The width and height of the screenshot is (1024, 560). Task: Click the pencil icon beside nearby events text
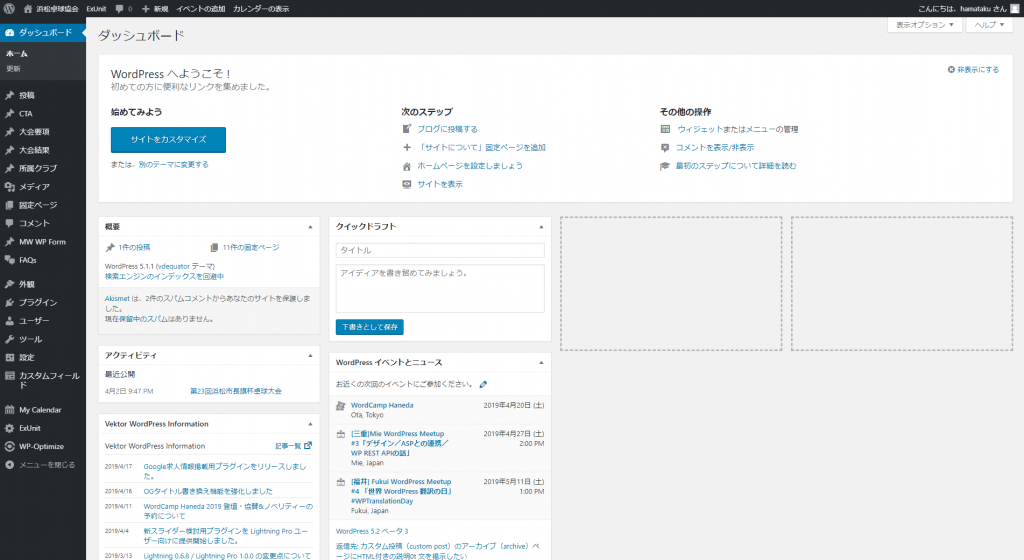[484, 384]
